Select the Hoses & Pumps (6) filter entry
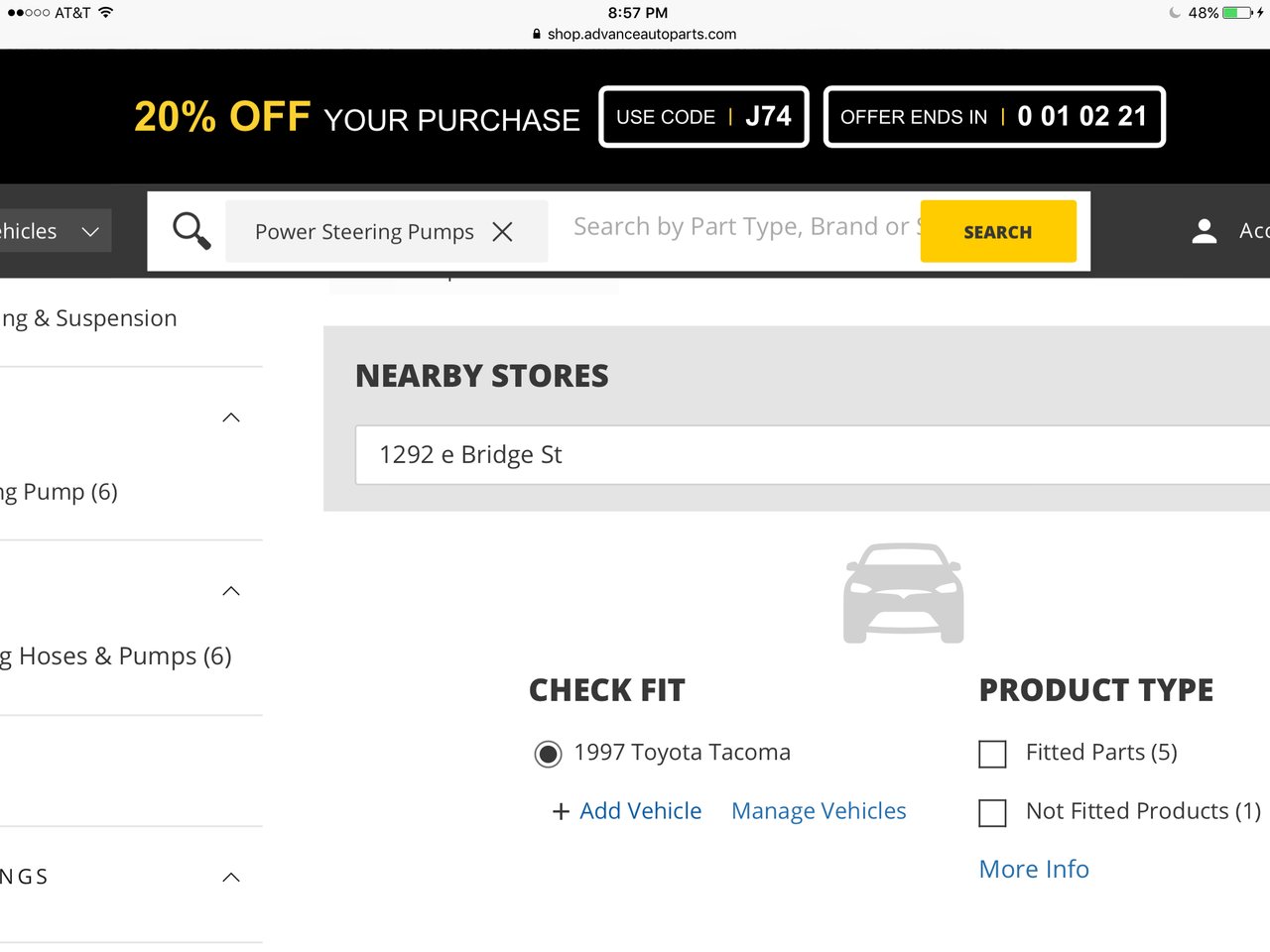 [x=115, y=656]
